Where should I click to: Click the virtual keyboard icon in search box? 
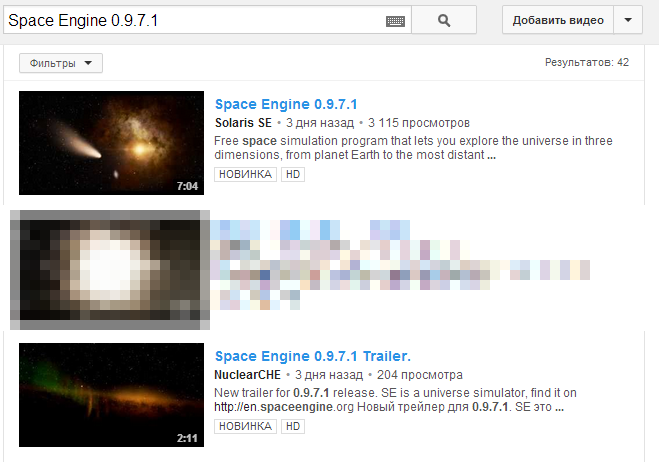click(395, 21)
